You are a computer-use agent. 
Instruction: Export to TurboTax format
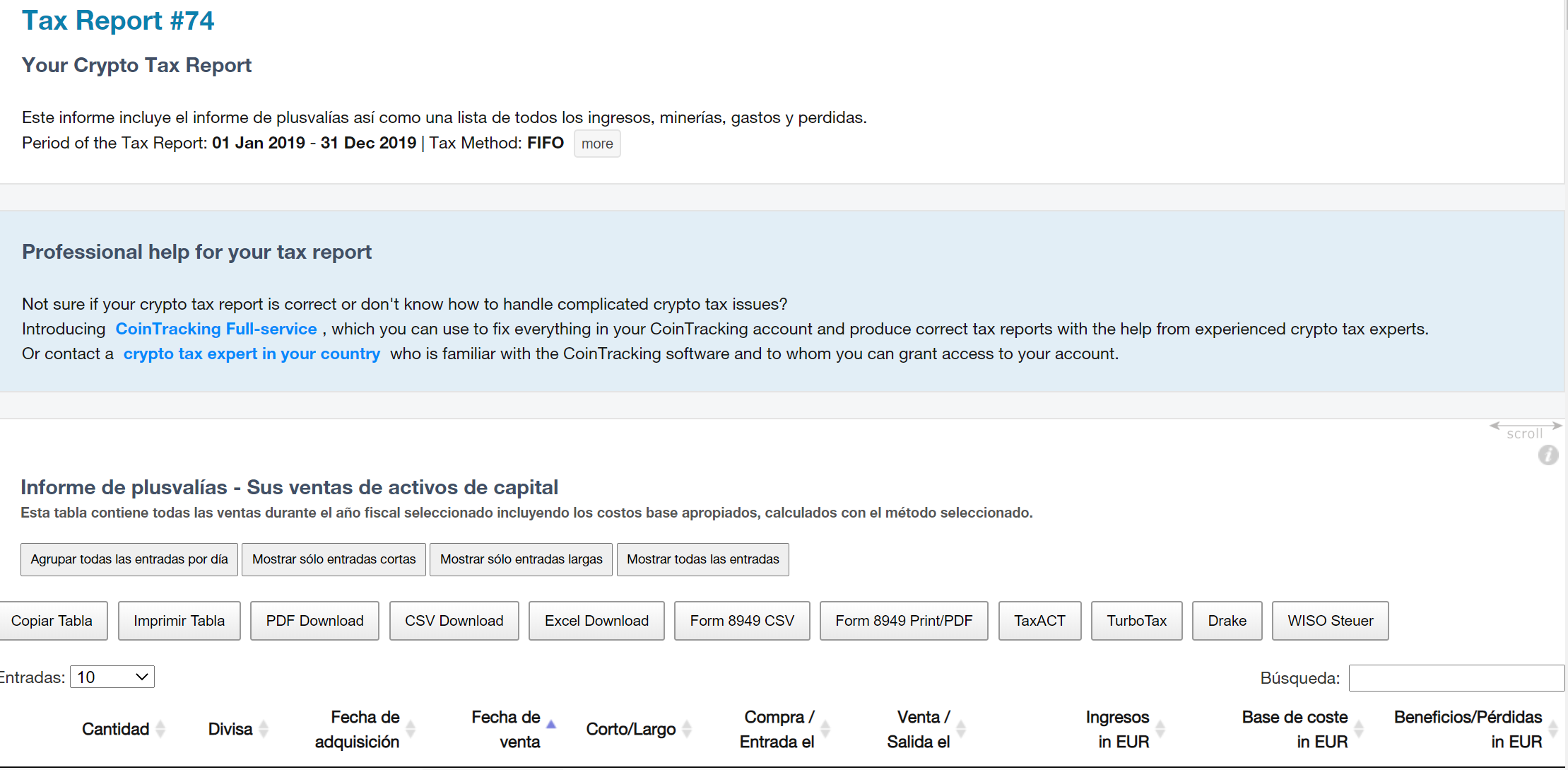click(x=1136, y=621)
